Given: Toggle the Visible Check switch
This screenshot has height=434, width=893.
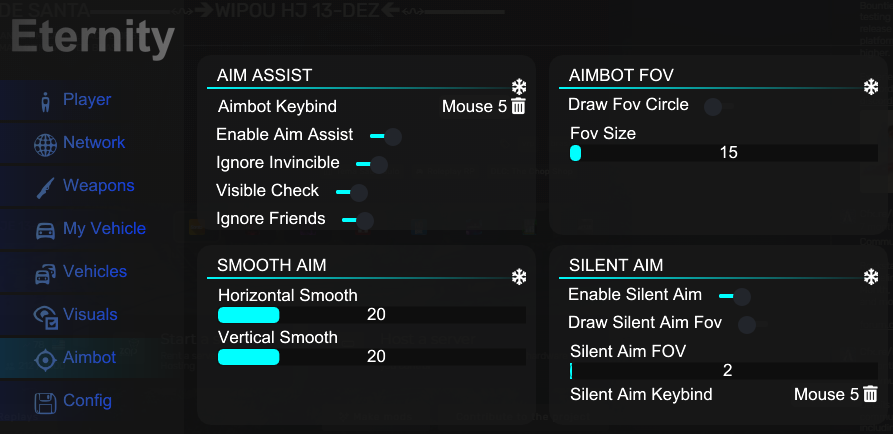Looking at the screenshot, I should coord(352,192).
